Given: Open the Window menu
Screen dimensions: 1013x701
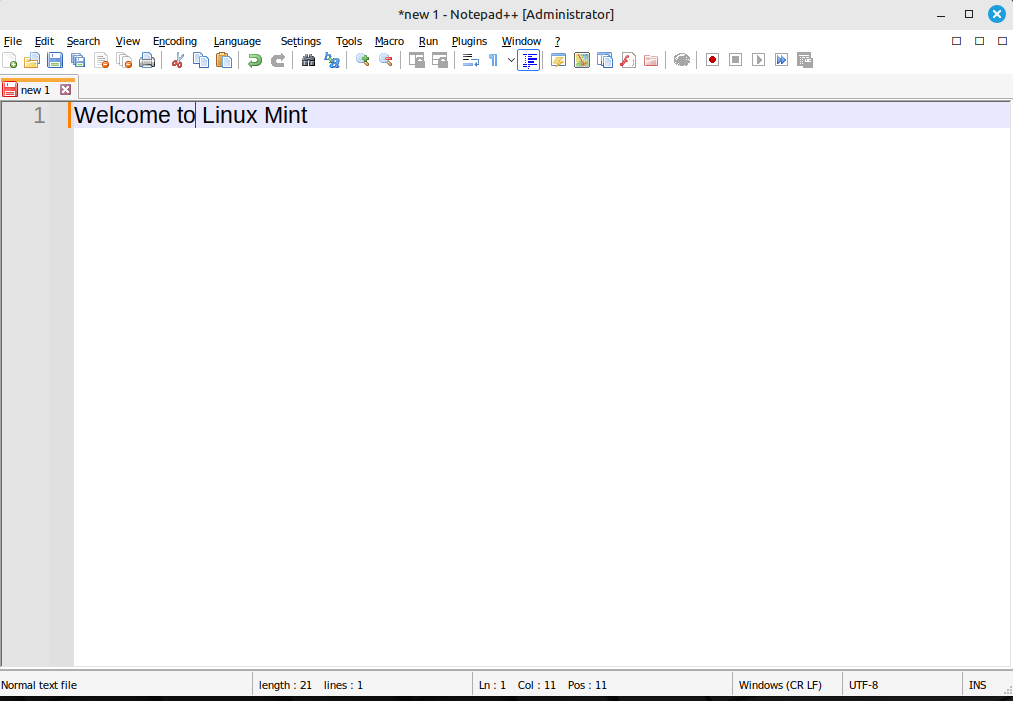Looking at the screenshot, I should pos(521,41).
